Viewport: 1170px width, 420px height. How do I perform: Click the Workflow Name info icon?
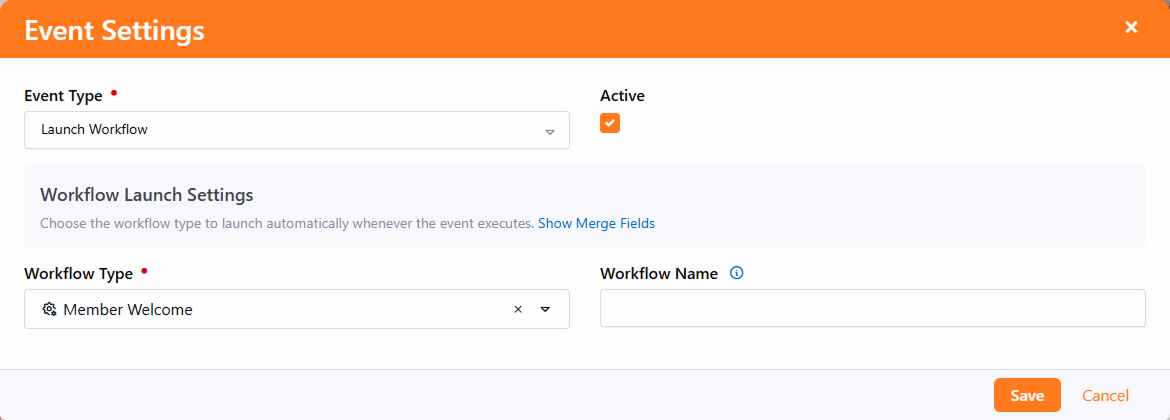737,273
